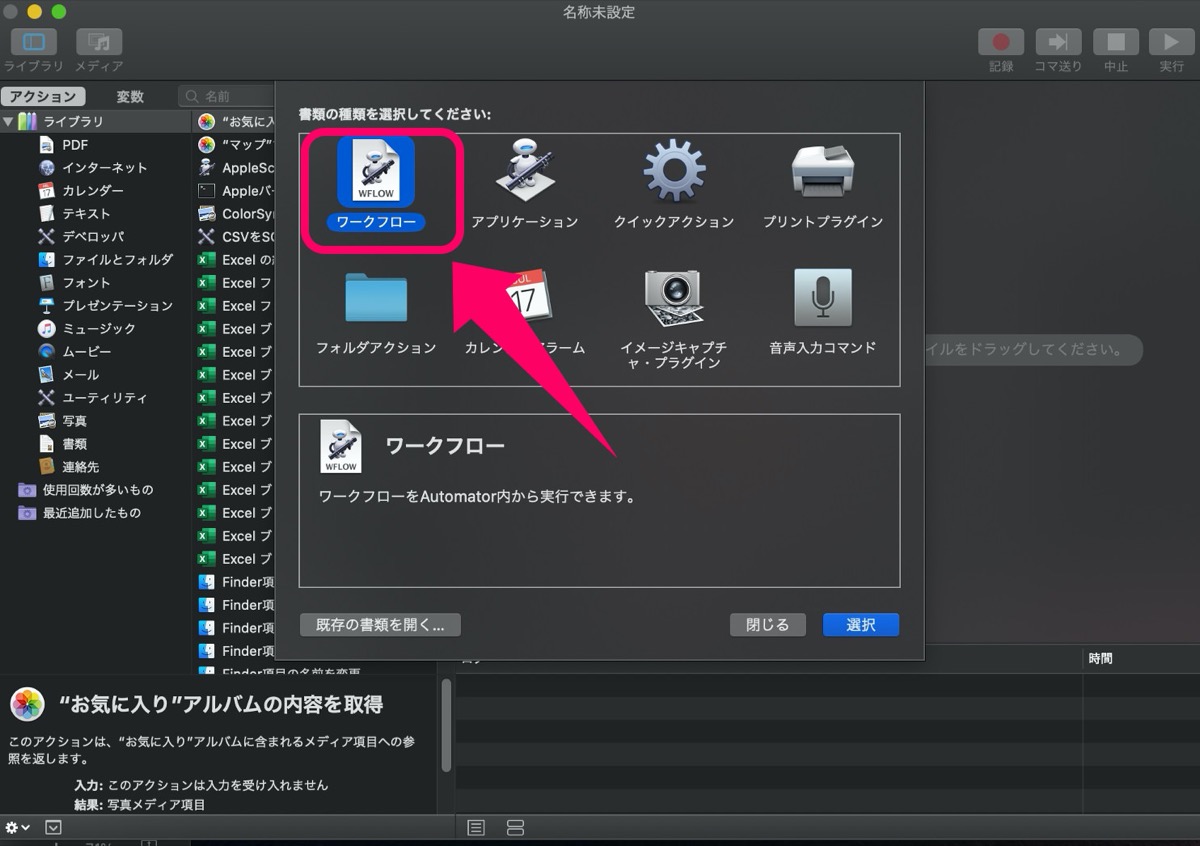Select the Print Plugin (プリントプラグイン) printer icon
The height and width of the screenshot is (846, 1200).
pos(823,171)
